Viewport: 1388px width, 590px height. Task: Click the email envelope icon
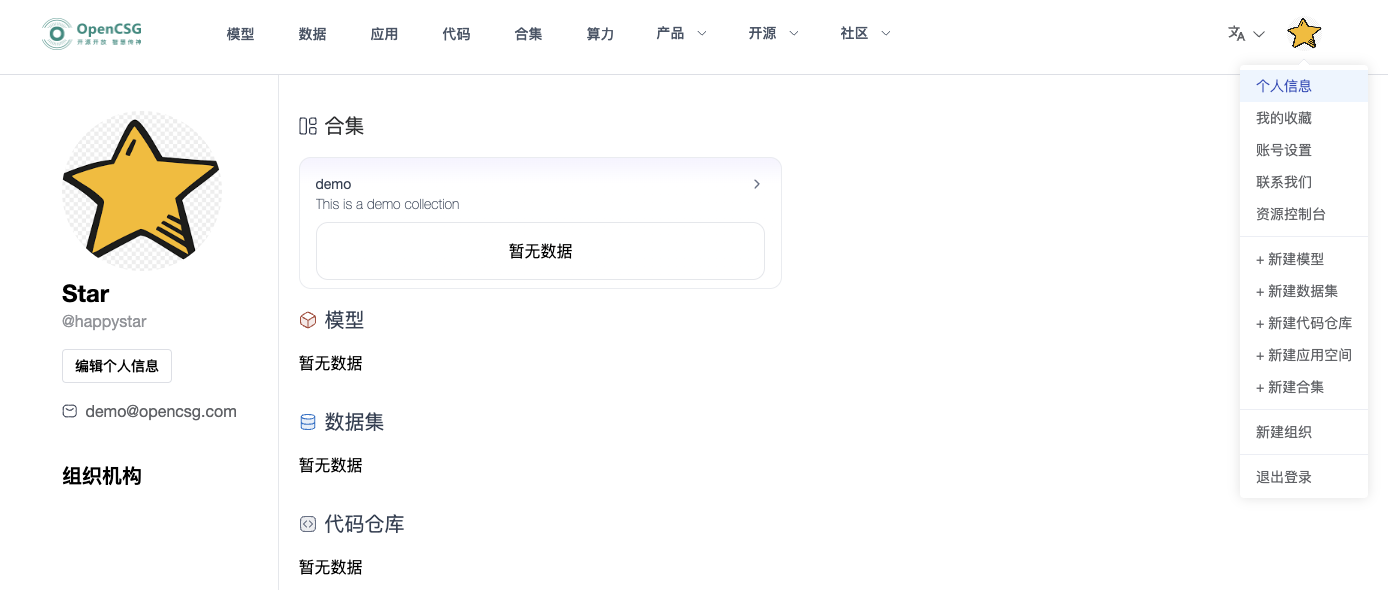(x=70, y=411)
